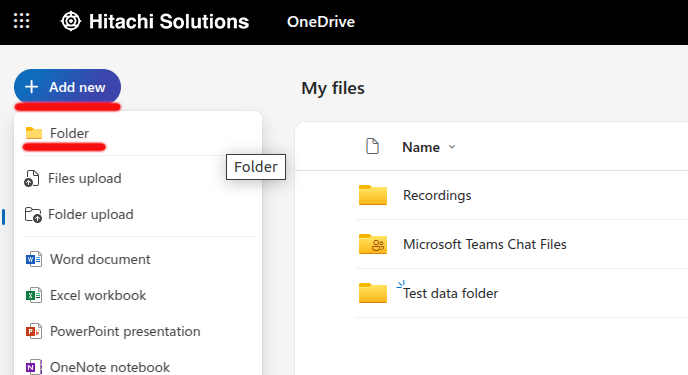
Task: Click the My files heading
Action: [x=333, y=88]
